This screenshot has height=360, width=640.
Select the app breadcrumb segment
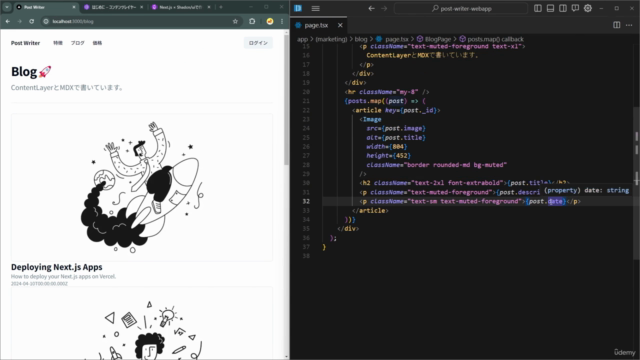[302, 39]
